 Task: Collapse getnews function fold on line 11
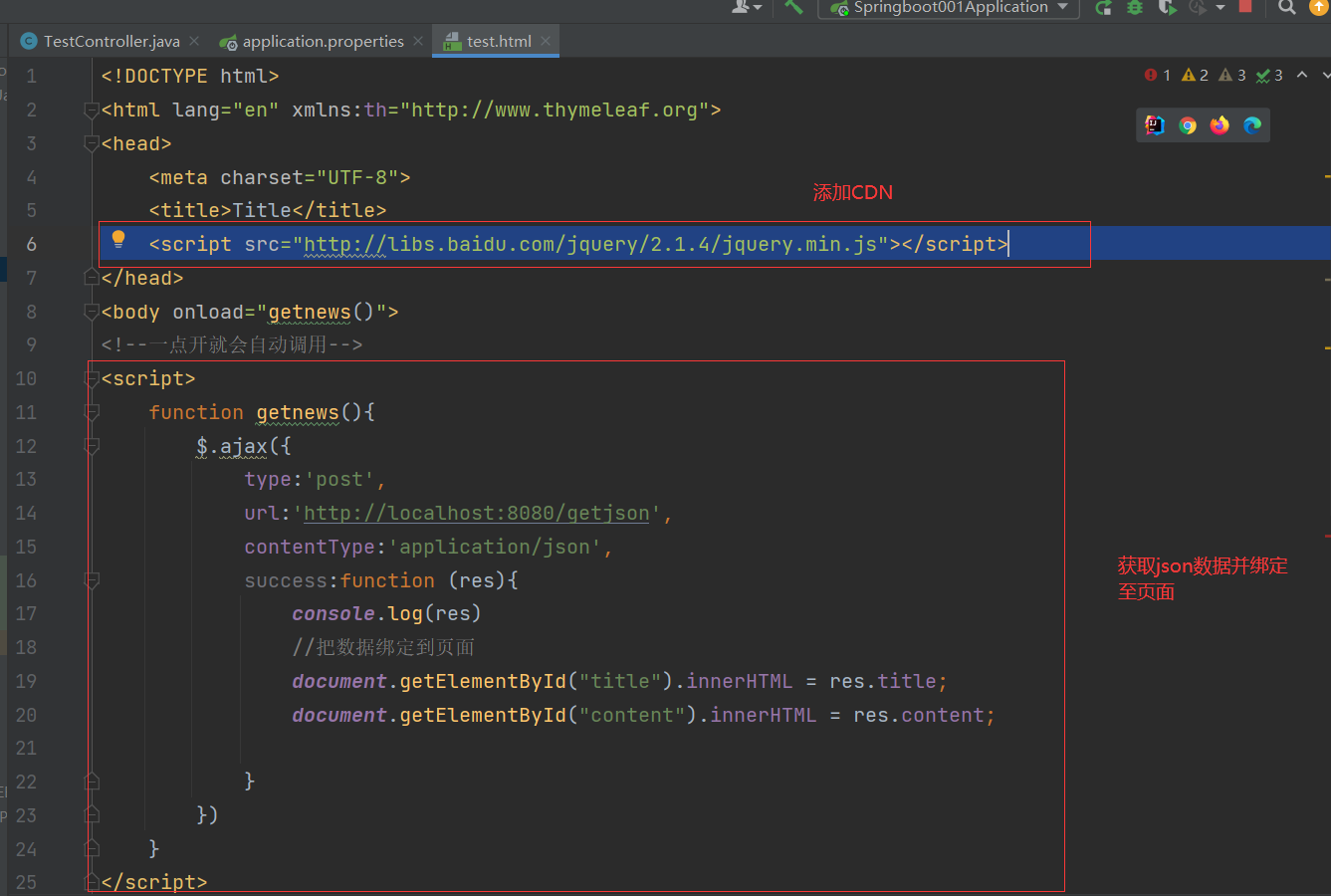click(x=92, y=412)
